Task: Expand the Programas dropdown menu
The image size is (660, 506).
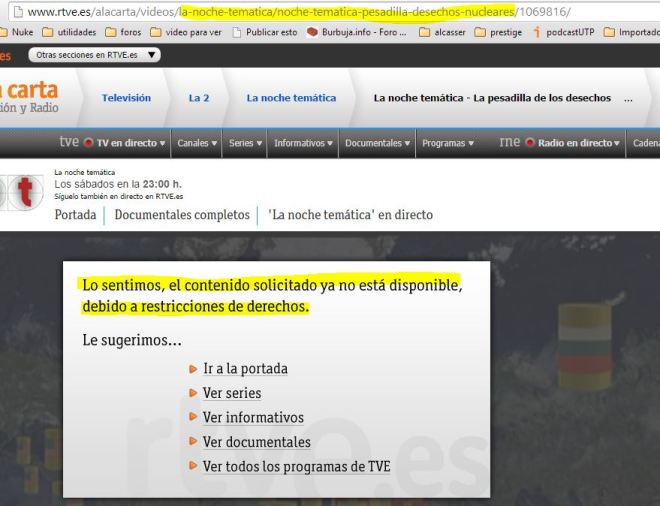Action: point(447,143)
